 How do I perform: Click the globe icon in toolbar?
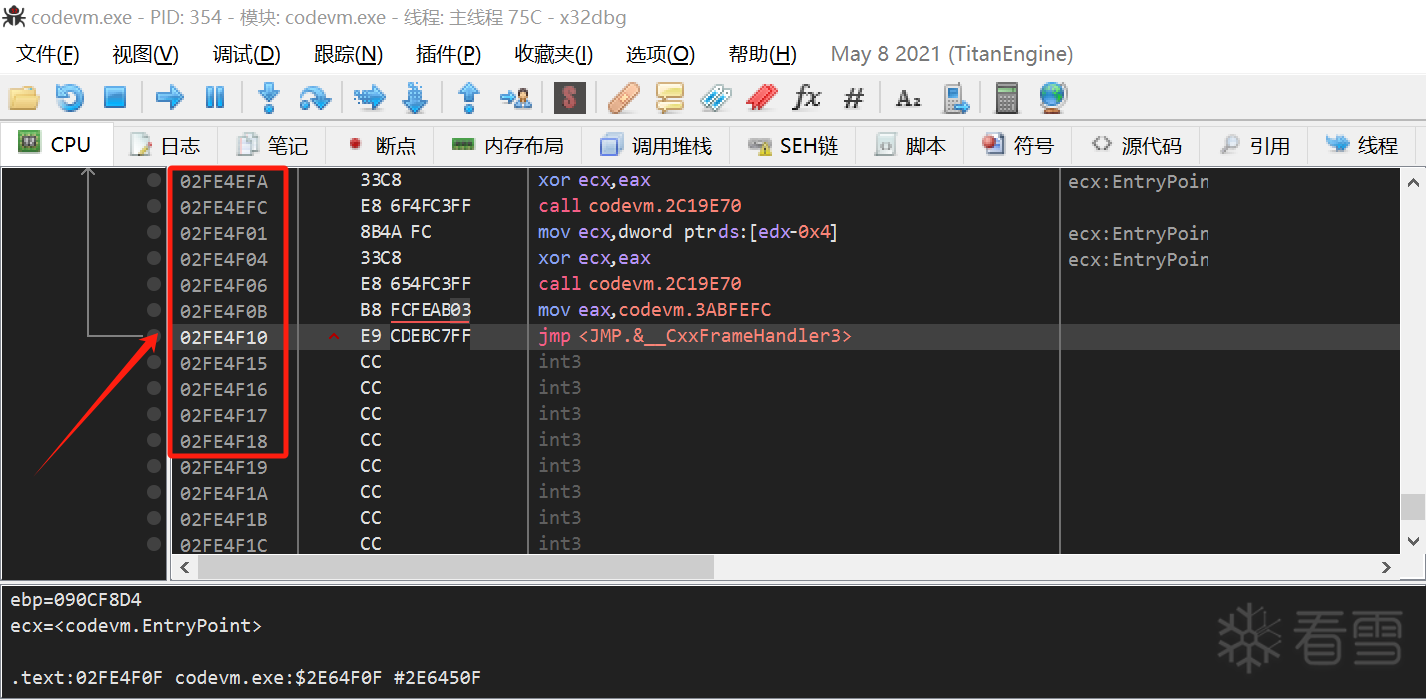click(x=1053, y=97)
